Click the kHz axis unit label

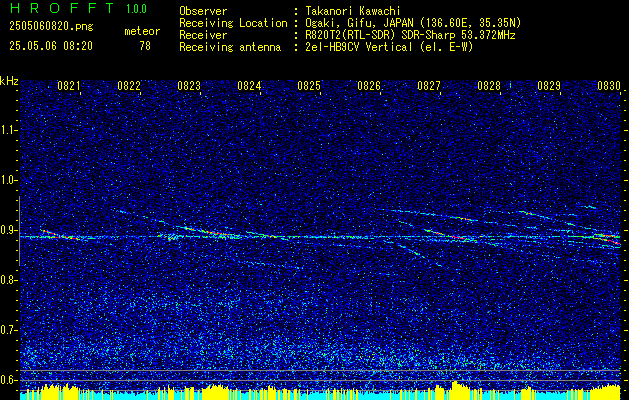[x=9, y=81]
